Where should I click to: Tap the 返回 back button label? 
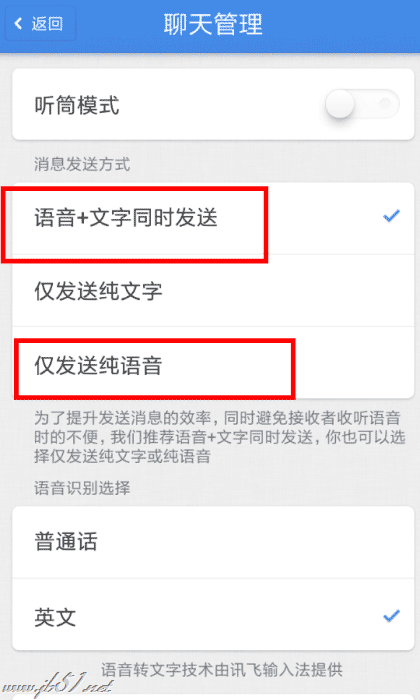pyautogui.click(x=47, y=24)
